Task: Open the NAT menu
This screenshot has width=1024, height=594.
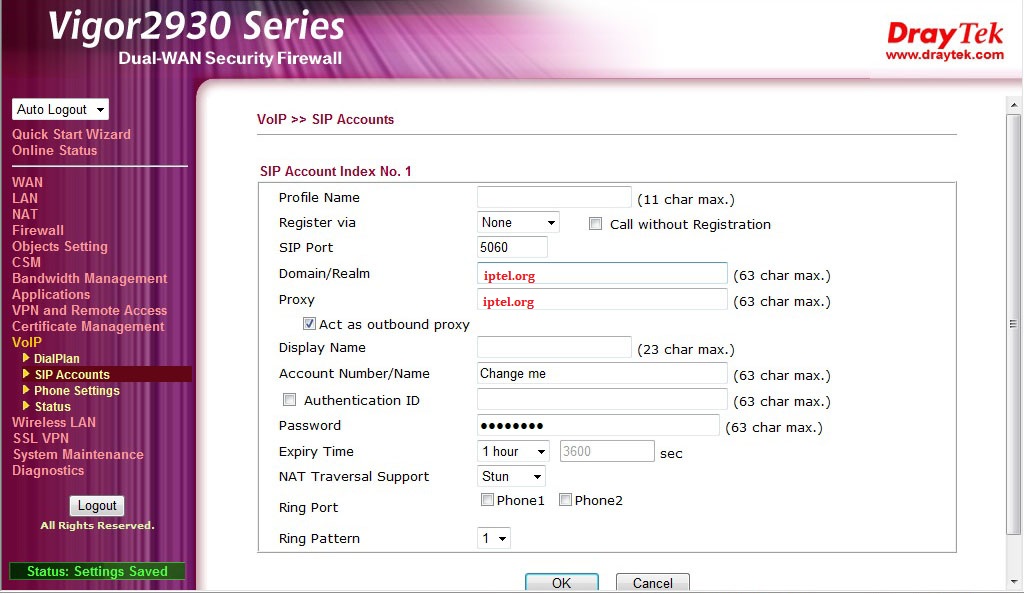Action: (25, 214)
